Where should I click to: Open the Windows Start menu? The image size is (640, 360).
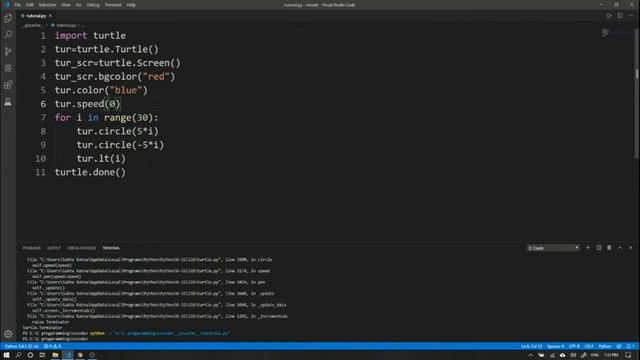[x=6, y=355]
